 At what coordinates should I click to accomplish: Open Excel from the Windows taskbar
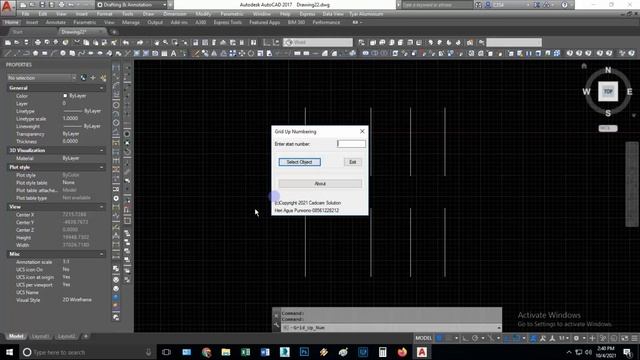(245, 352)
